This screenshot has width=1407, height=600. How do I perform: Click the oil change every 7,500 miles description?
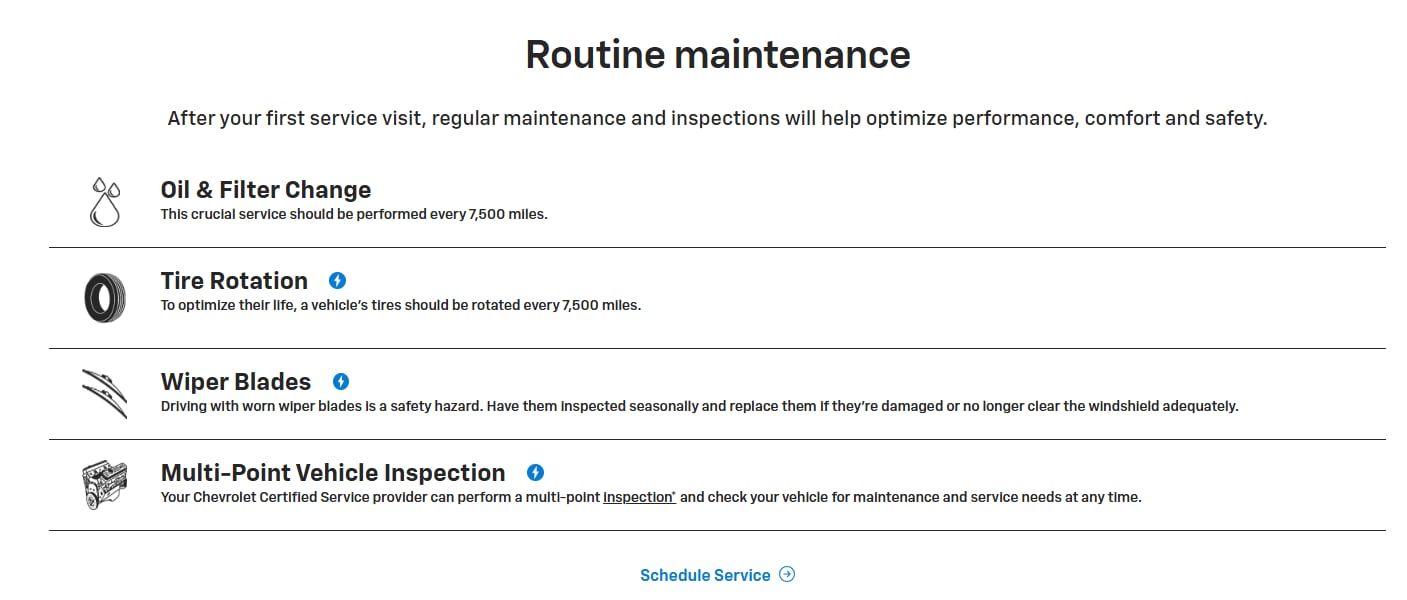click(x=354, y=214)
